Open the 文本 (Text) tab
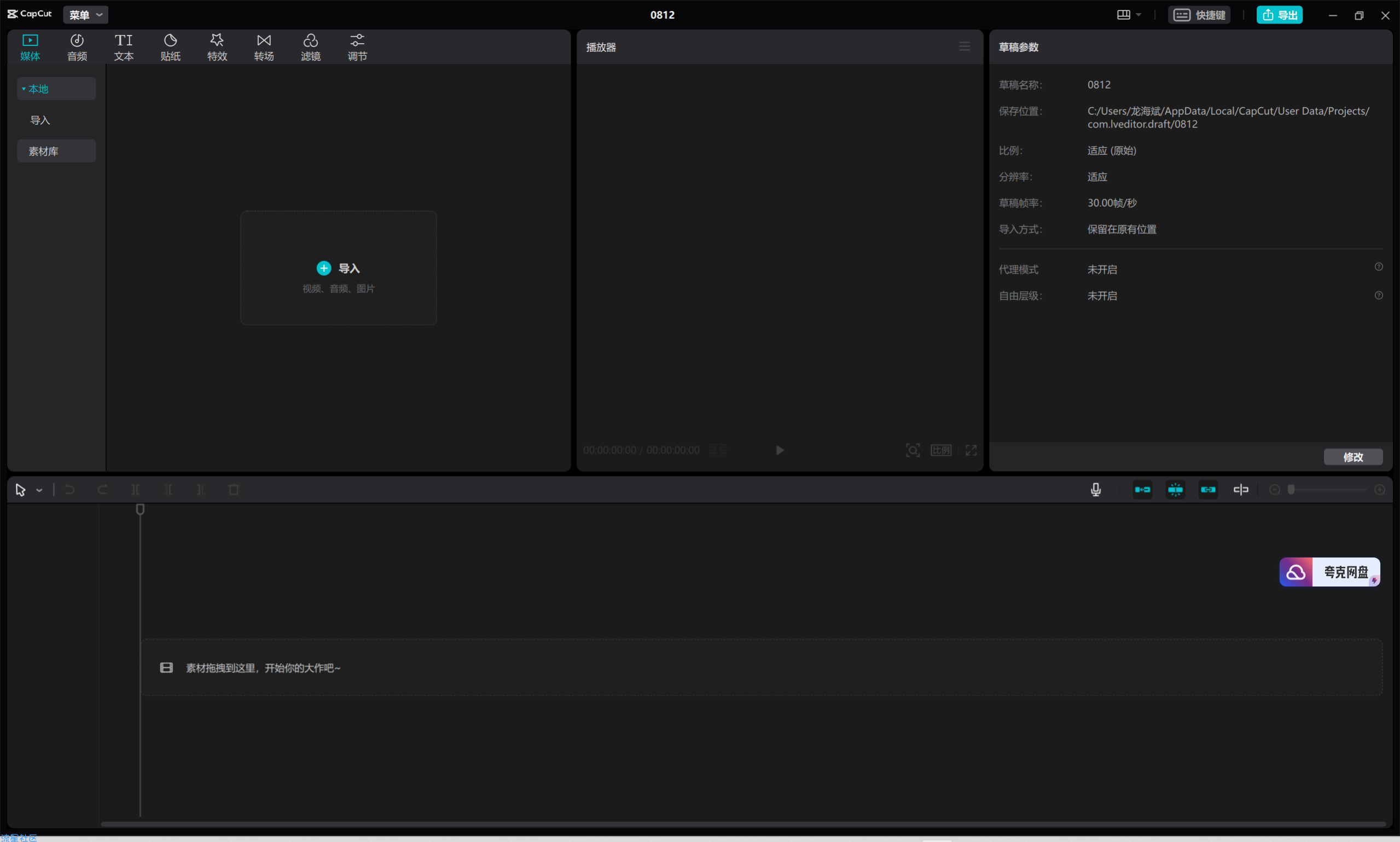 tap(124, 47)
